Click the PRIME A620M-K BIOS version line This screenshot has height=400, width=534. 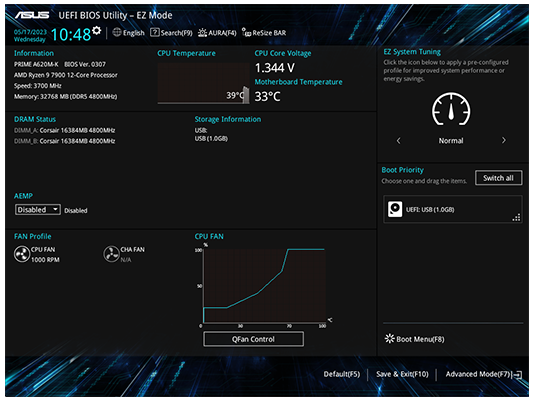coord(60,64)
